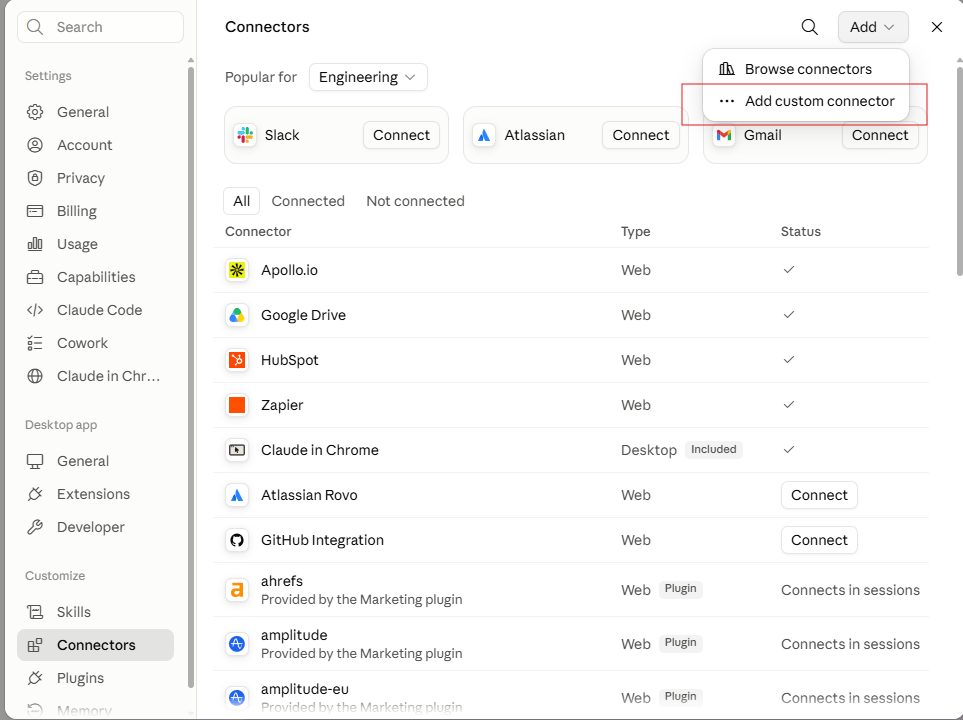
Task: Connect the Slack connector
Action: tap(401, 135)
